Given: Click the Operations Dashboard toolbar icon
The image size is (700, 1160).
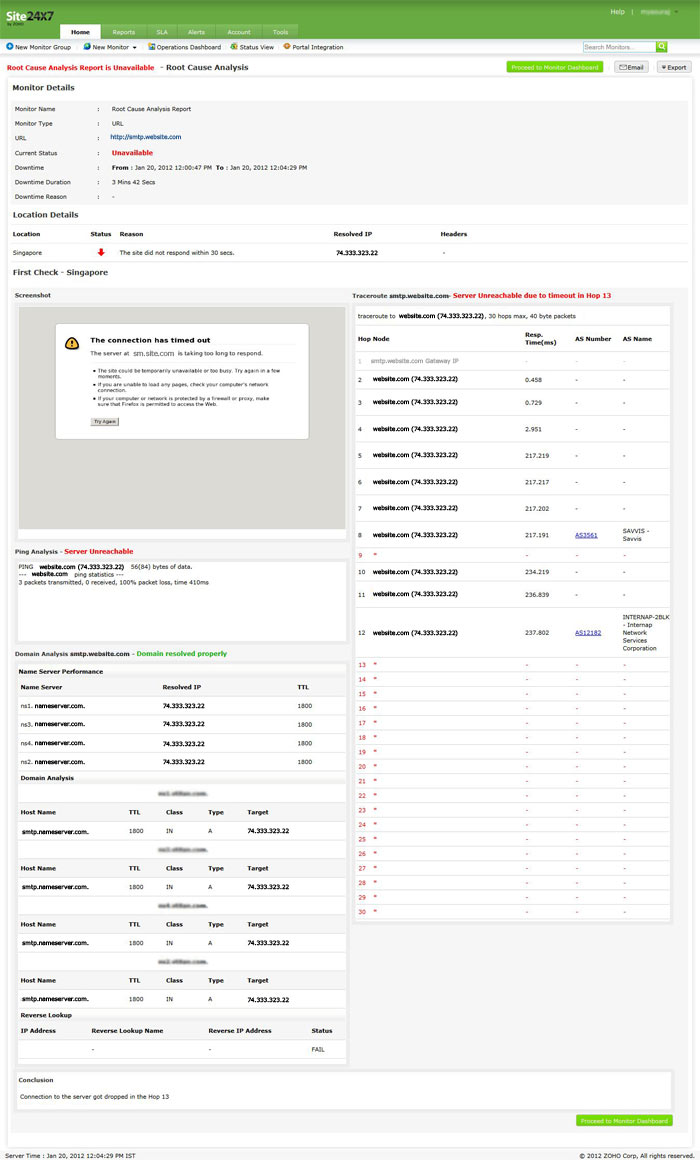Looking at the screenshot, I should point(152,47).
